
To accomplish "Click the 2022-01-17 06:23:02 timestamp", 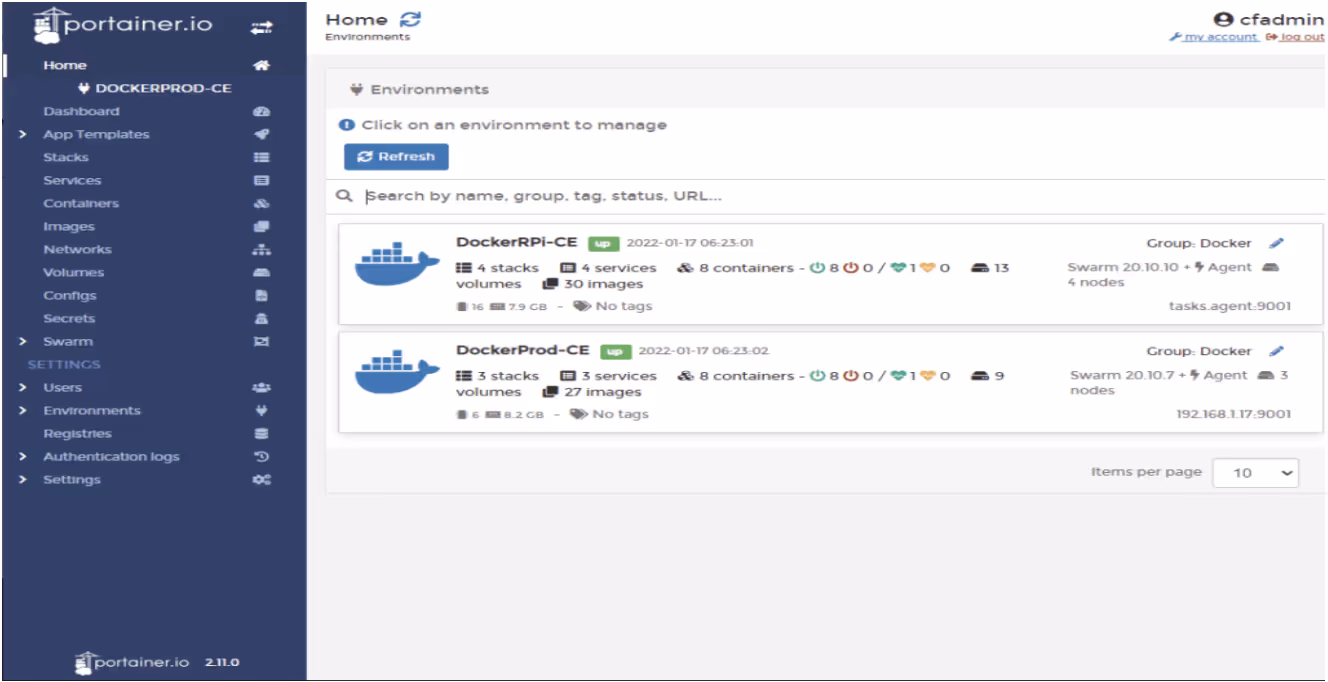I will click(704, 351).
